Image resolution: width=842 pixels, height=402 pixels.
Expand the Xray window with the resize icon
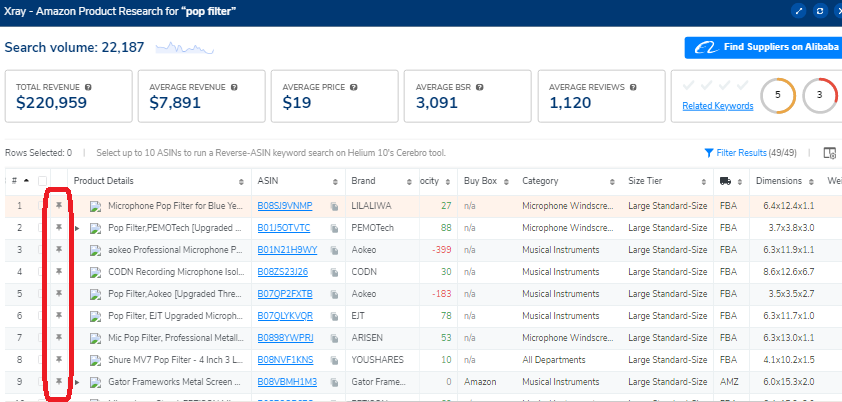(x=799, y=11)
